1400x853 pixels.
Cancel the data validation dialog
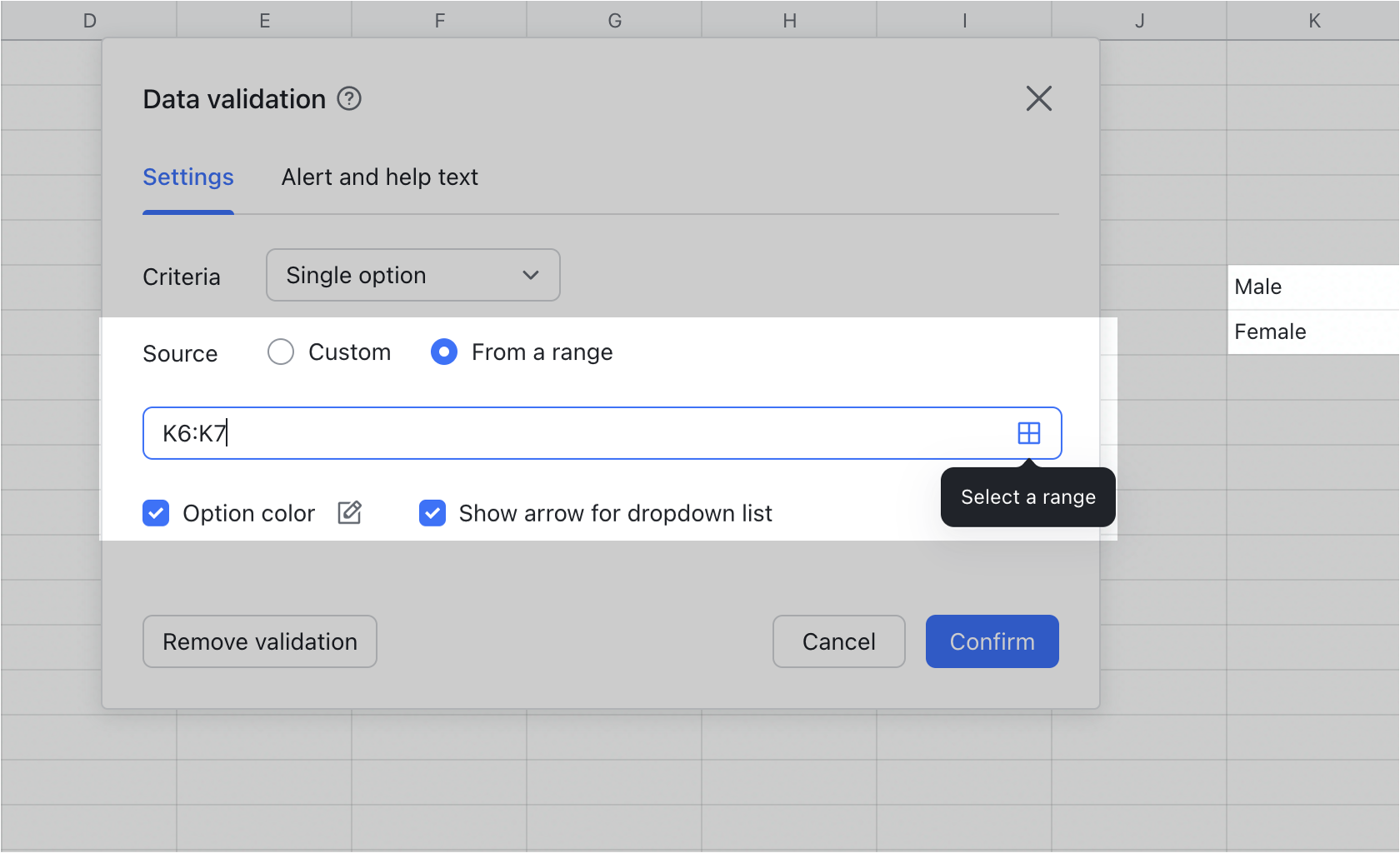[x=838, y=641]
